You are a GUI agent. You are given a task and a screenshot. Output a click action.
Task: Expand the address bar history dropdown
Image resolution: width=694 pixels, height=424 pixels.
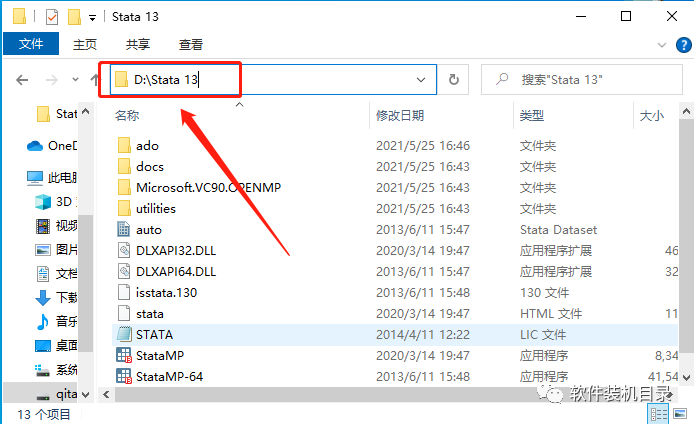point(421,80)
